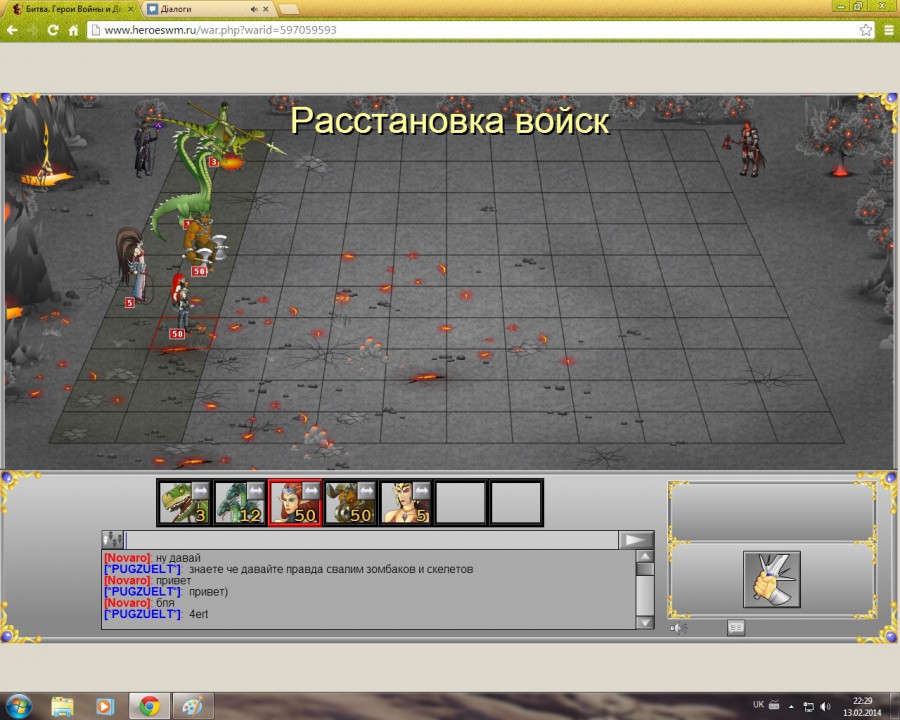Click chat scrollbar up arrow
The width and height of the screenshot is (900, 720).
645,556
